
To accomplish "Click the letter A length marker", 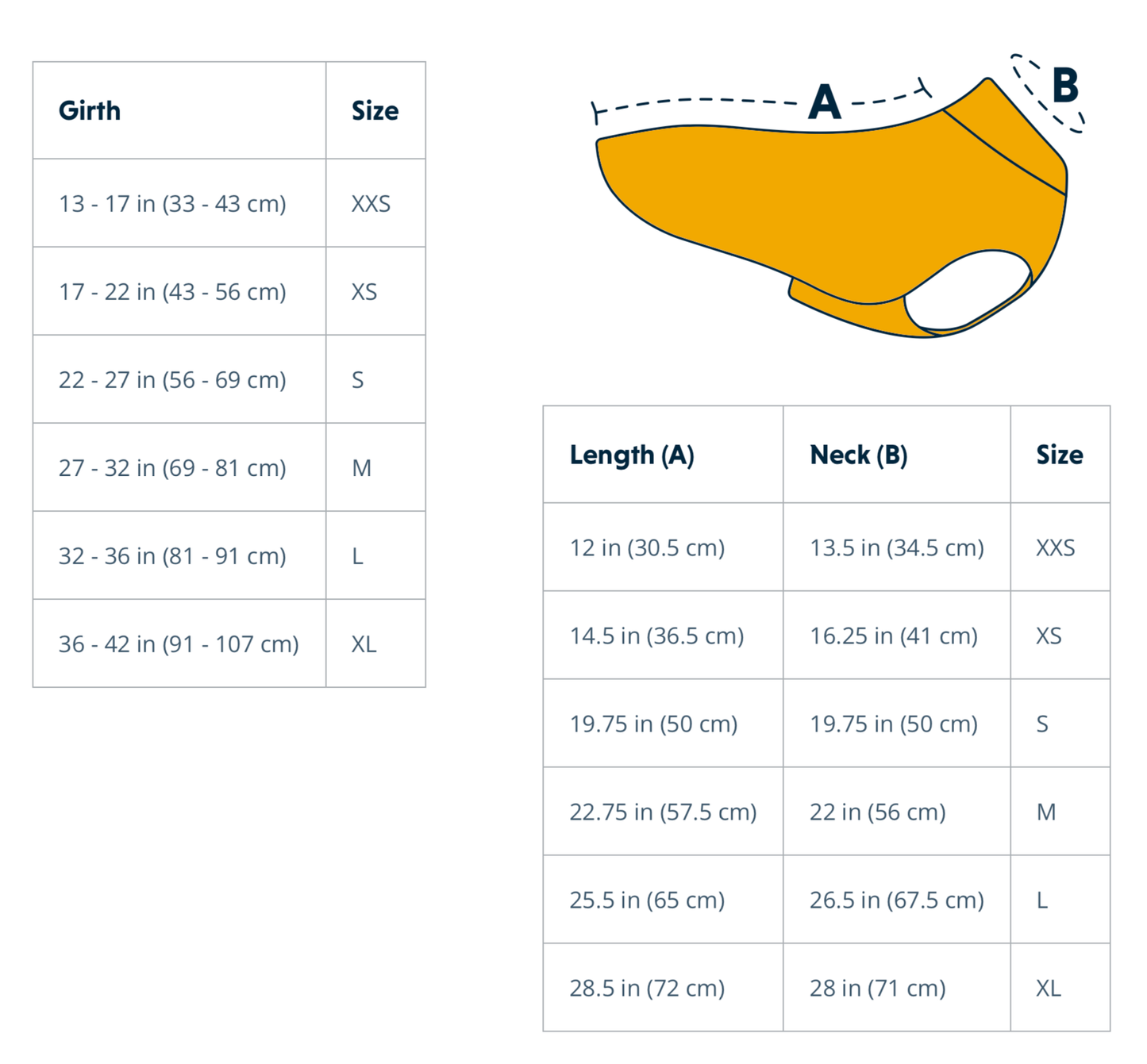I will coord(825,103).
